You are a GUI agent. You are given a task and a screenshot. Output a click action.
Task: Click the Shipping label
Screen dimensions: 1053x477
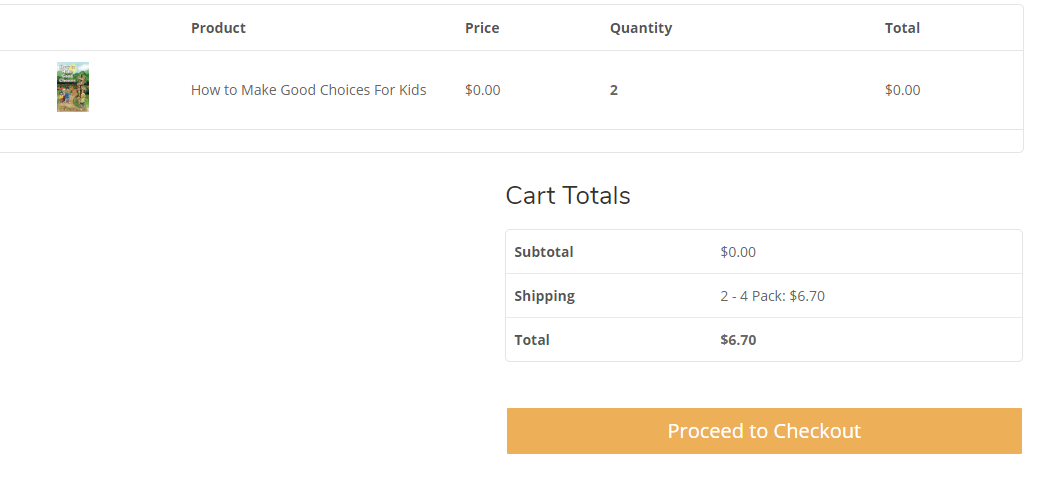click(x=545, y=296)
